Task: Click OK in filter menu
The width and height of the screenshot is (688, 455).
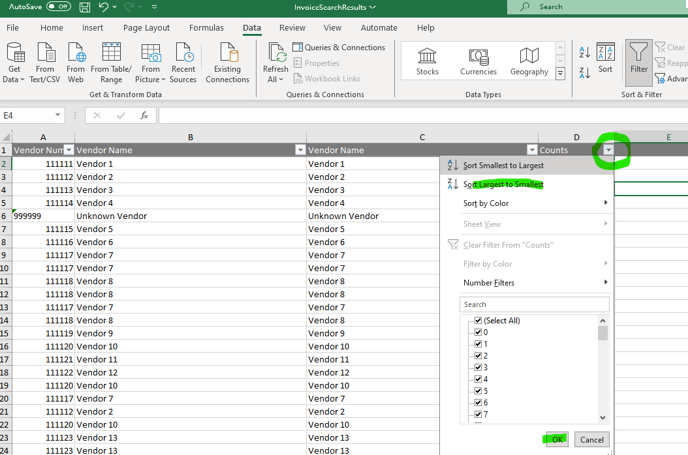Action: click(557, 440)
